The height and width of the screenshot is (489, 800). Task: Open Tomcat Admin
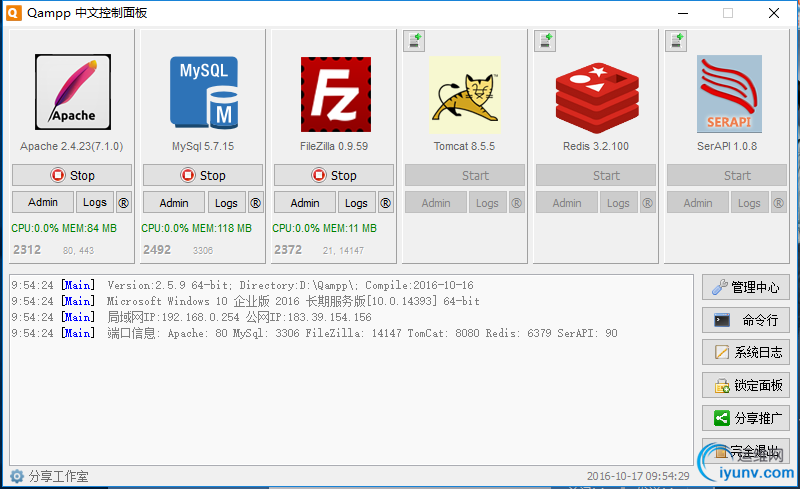tap(436, 203)
